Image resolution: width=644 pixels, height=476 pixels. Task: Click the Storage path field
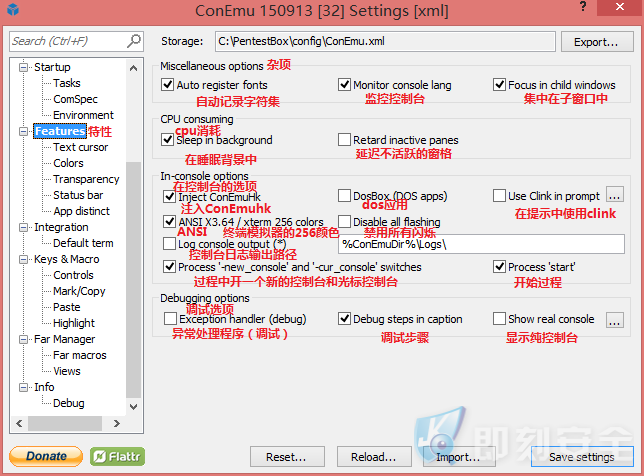click(385, 41)
